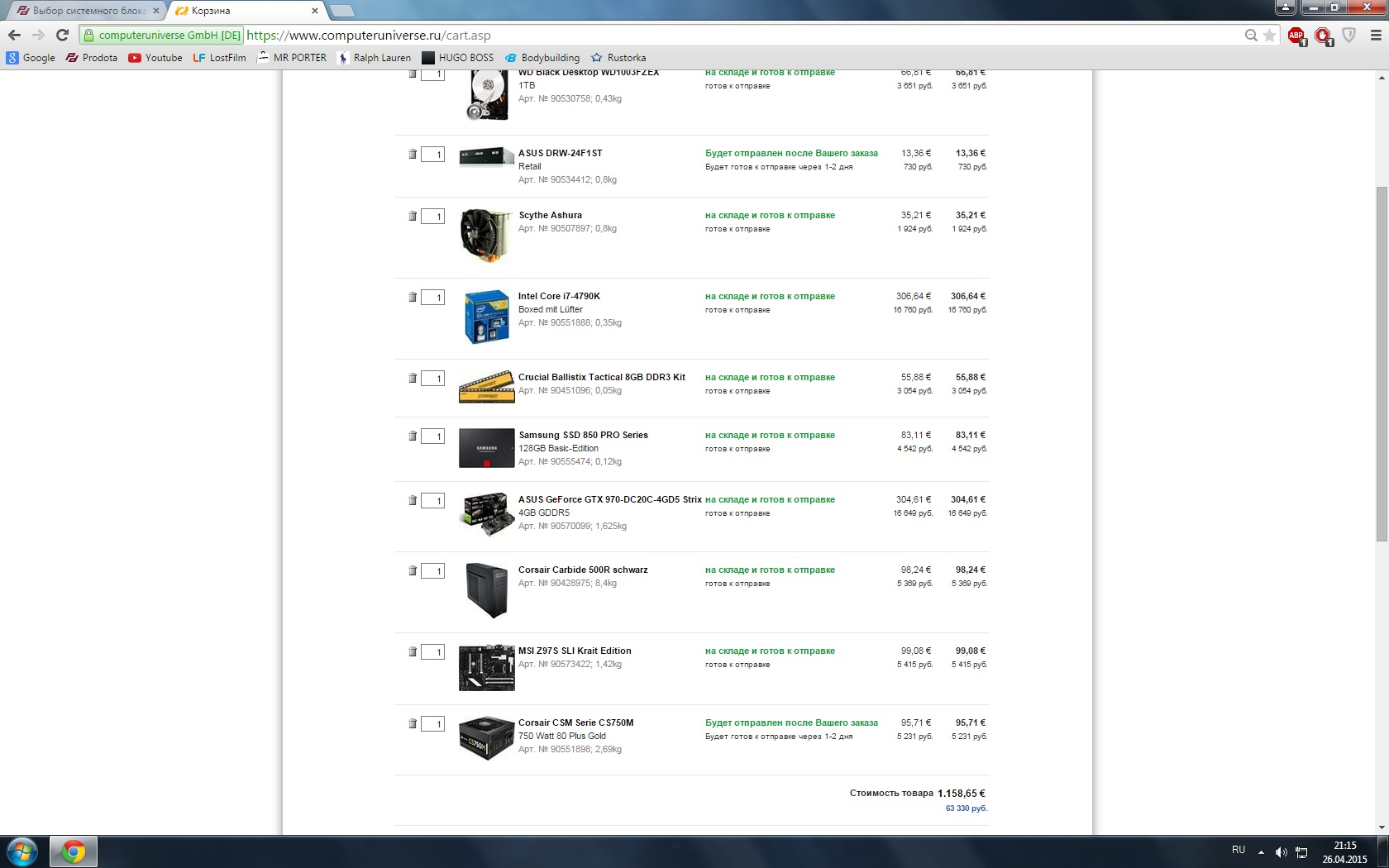The width and height of the screenshot is (1389, 868).
Task: Click the RU language indicator
Action: coord(1239,850)
